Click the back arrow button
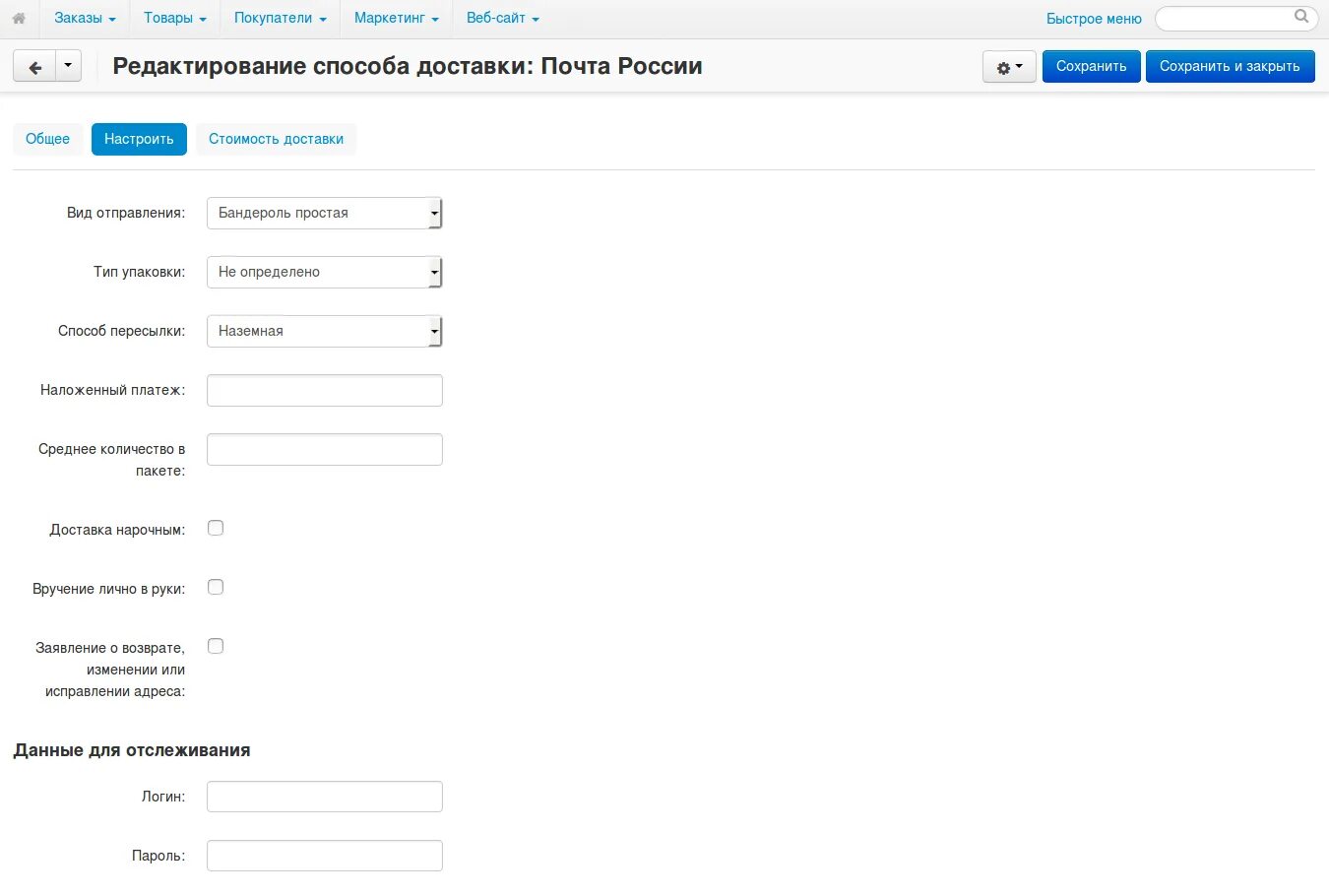 [34, 67]
